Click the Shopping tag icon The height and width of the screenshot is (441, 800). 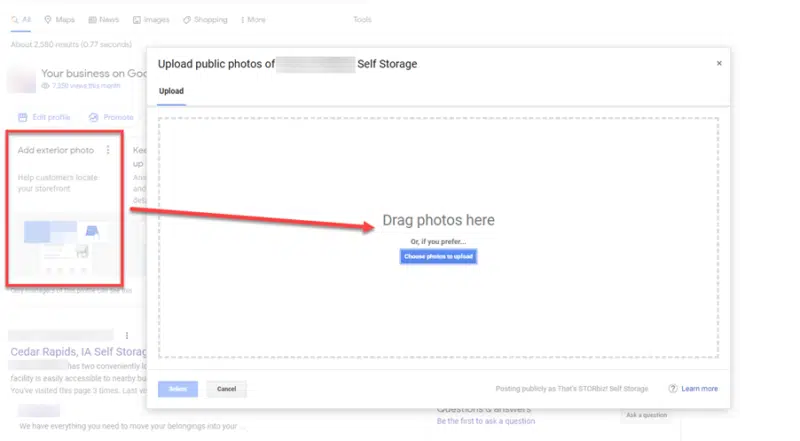(x=187, y=20)
